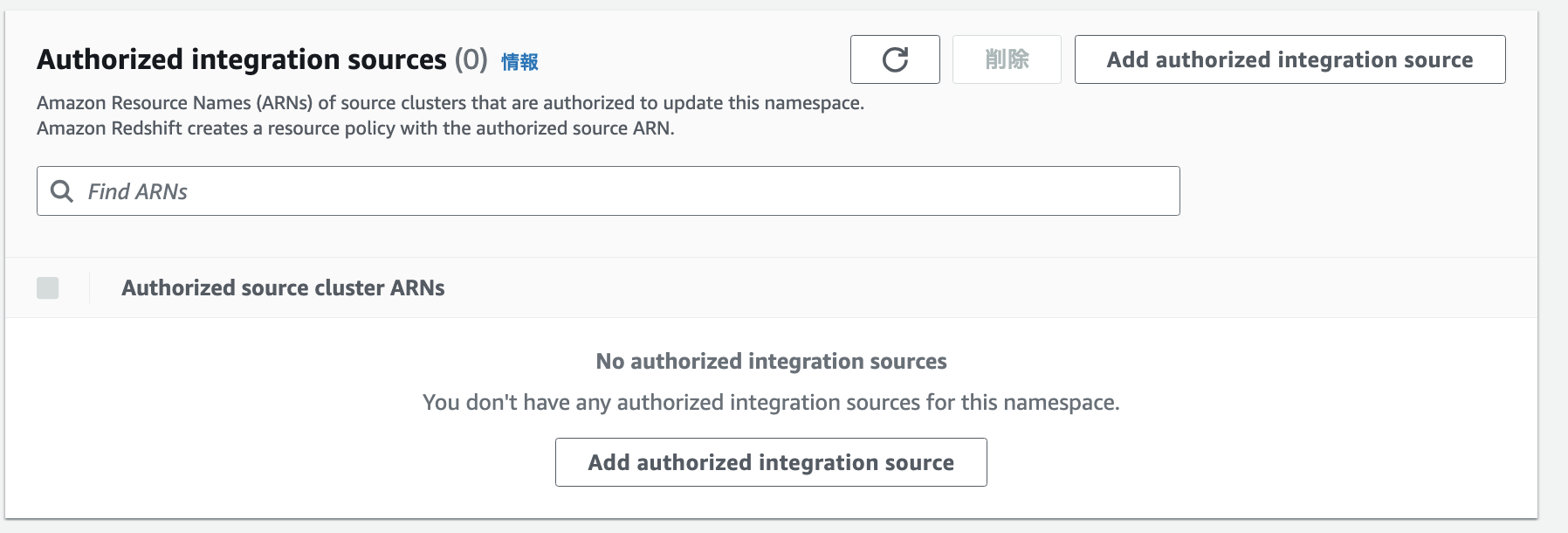
Task: Click the line about Amazon Redshift creating a resource policy
Action: 355,128
